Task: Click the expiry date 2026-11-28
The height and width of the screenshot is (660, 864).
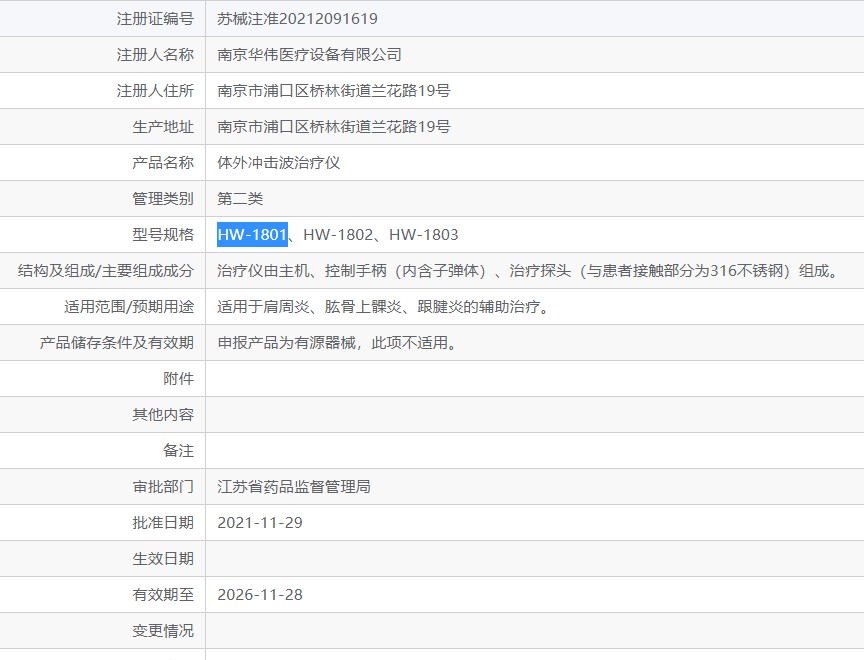Action: [x=260, y=594]
